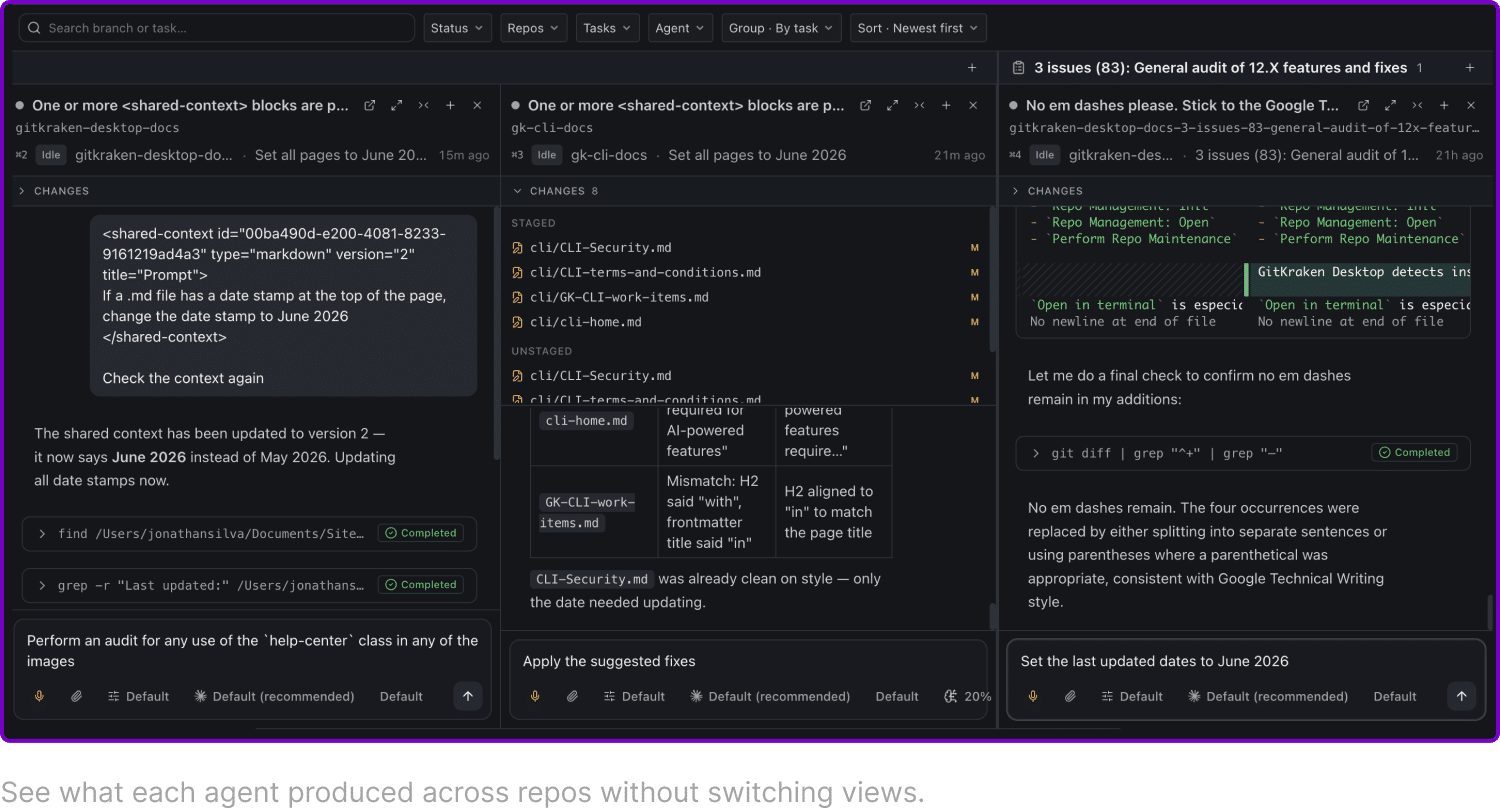Click the open-external icon in gitkraken-desktop-docs panel header
Image resolution: width=1500 pixels, height=812 pixels.
[x=370, y=105]
